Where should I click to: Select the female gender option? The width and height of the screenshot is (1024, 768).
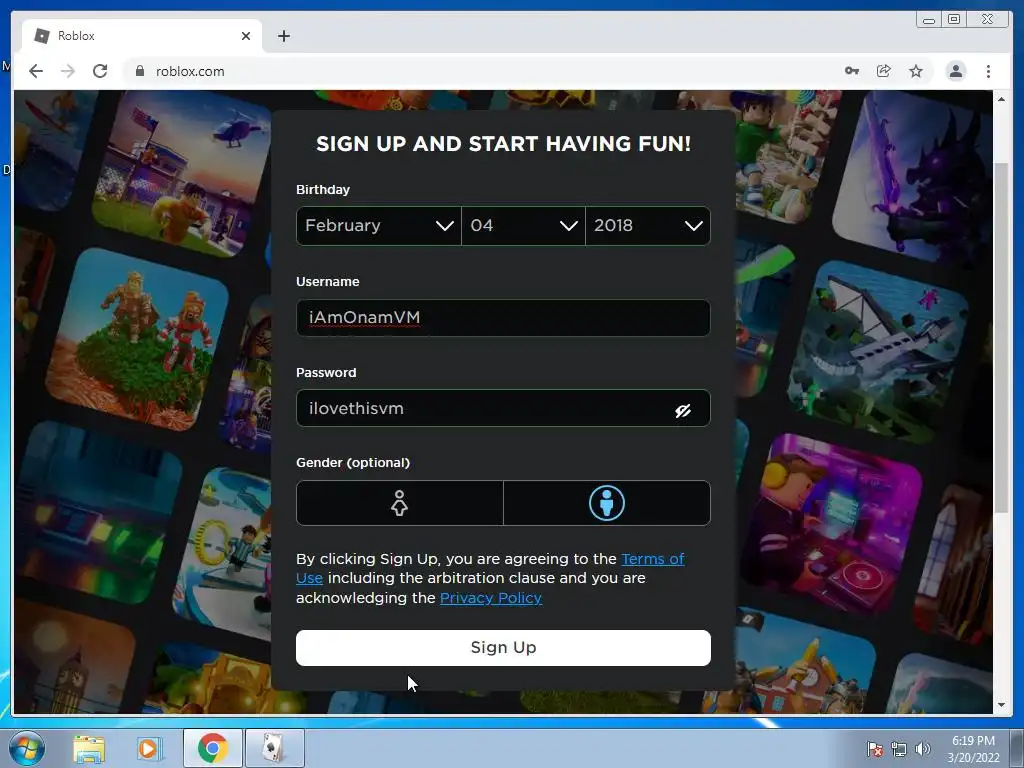(x=400, y=503)
